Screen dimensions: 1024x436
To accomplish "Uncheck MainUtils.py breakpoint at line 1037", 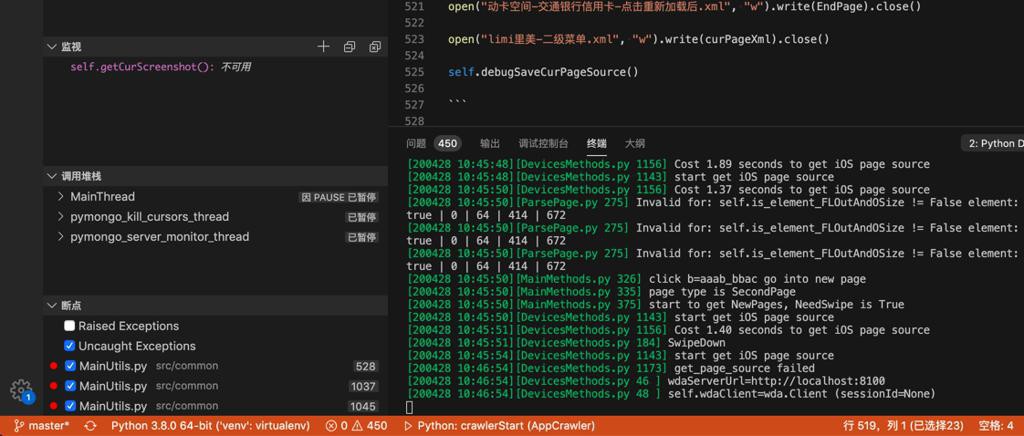I will tap(71, 386).
